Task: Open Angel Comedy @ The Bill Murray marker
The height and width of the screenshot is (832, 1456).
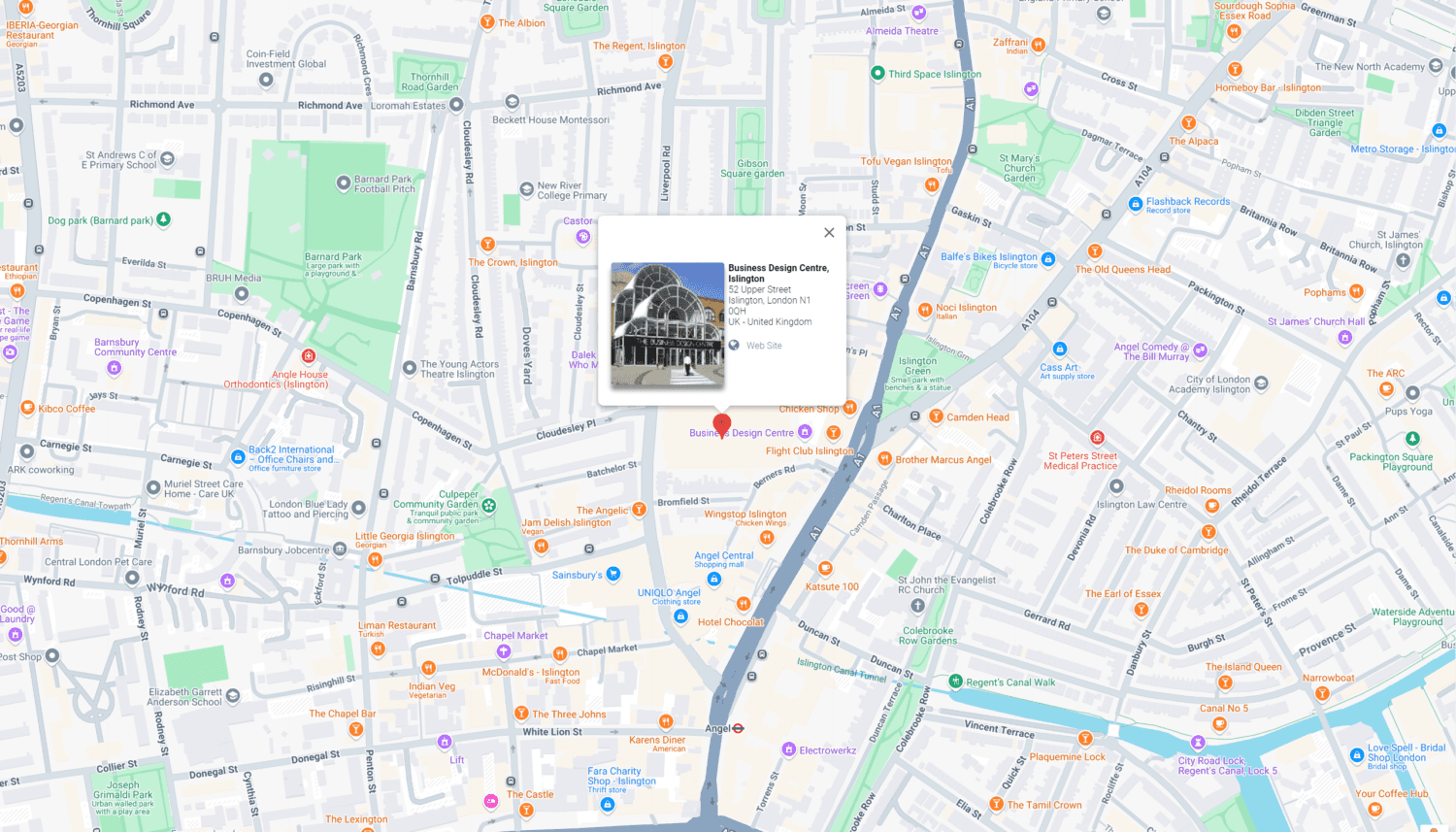Action: (1200, 350)
